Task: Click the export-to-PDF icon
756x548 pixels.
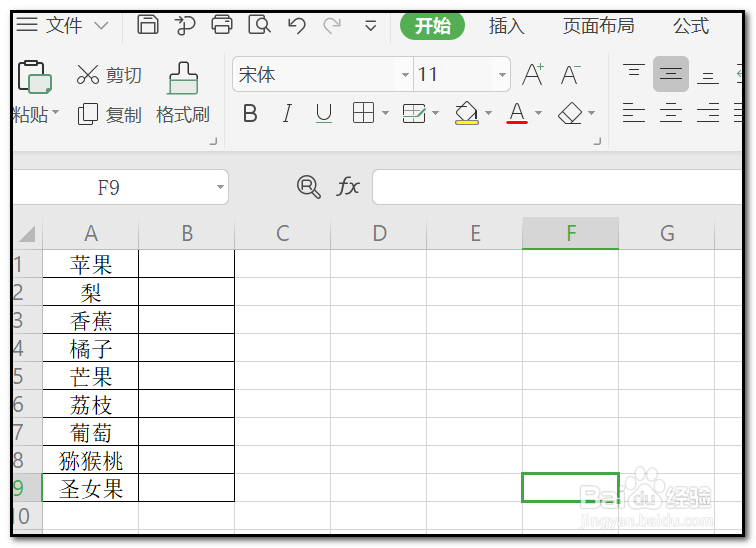Action: pos(185,25)
